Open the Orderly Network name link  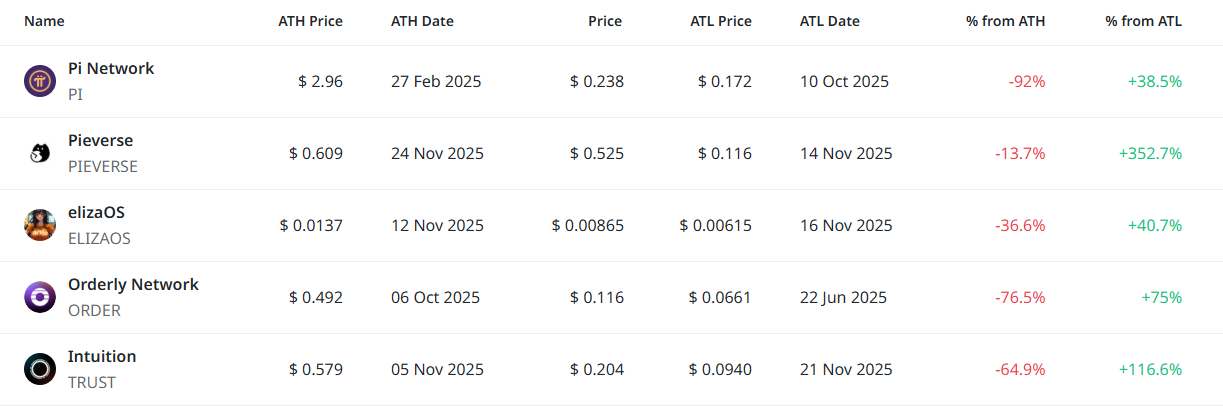pos(133,285)
